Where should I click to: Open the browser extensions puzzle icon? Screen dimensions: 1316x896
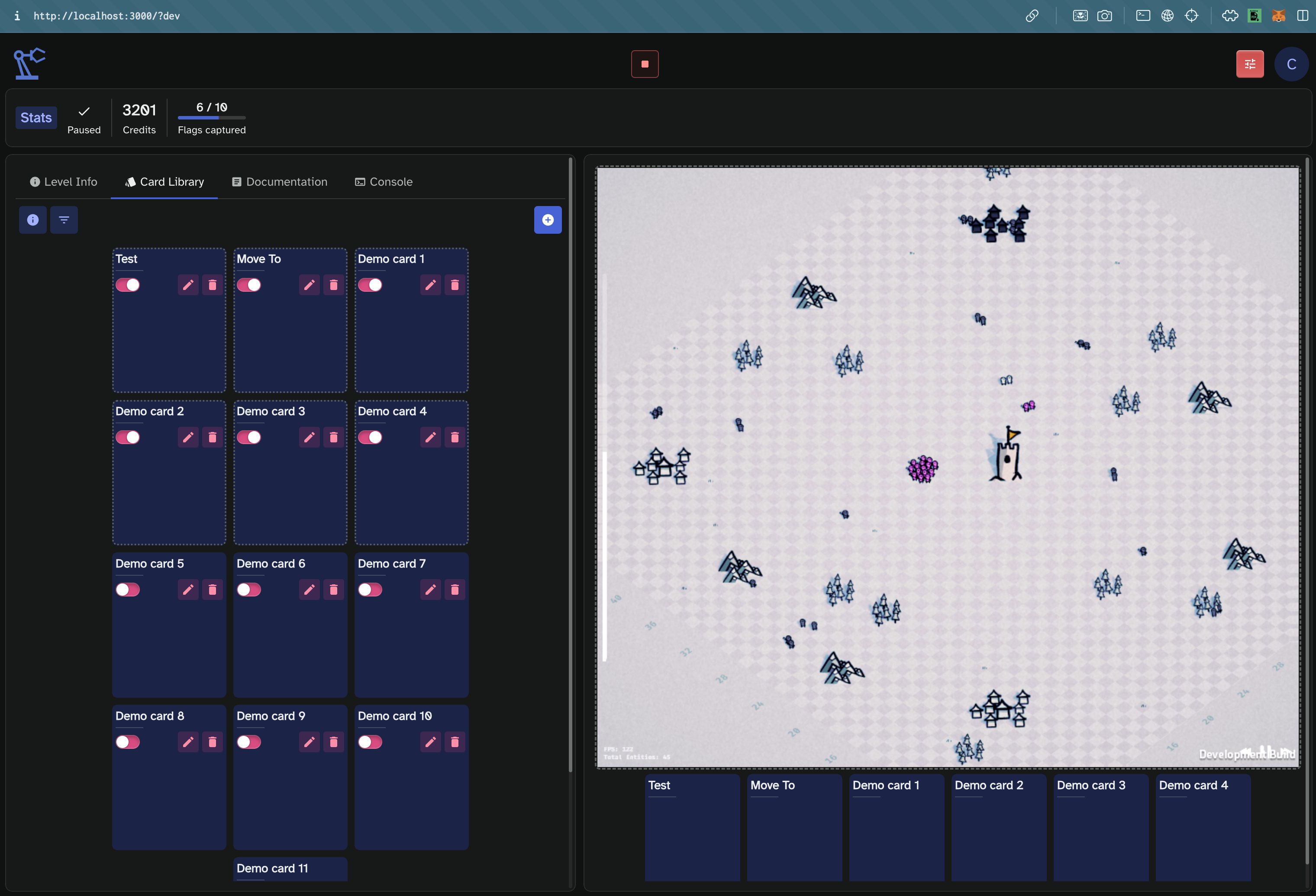[x=1230, y=16]
